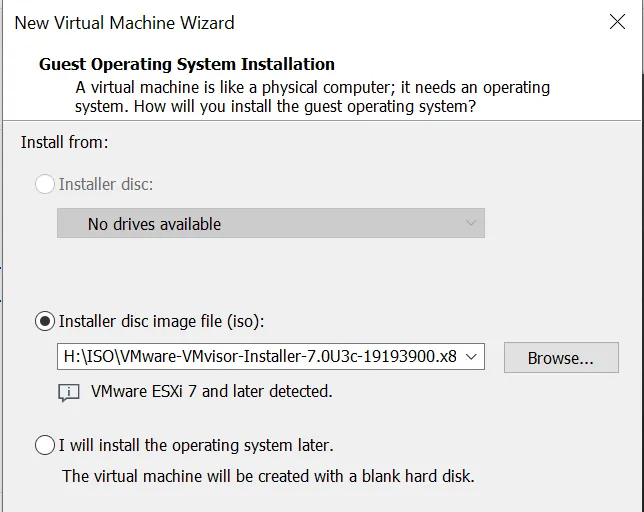644x512 pixels.
Task: Click the VMware ESXi 7 and later detected message
Action: [x=212, y=391]
